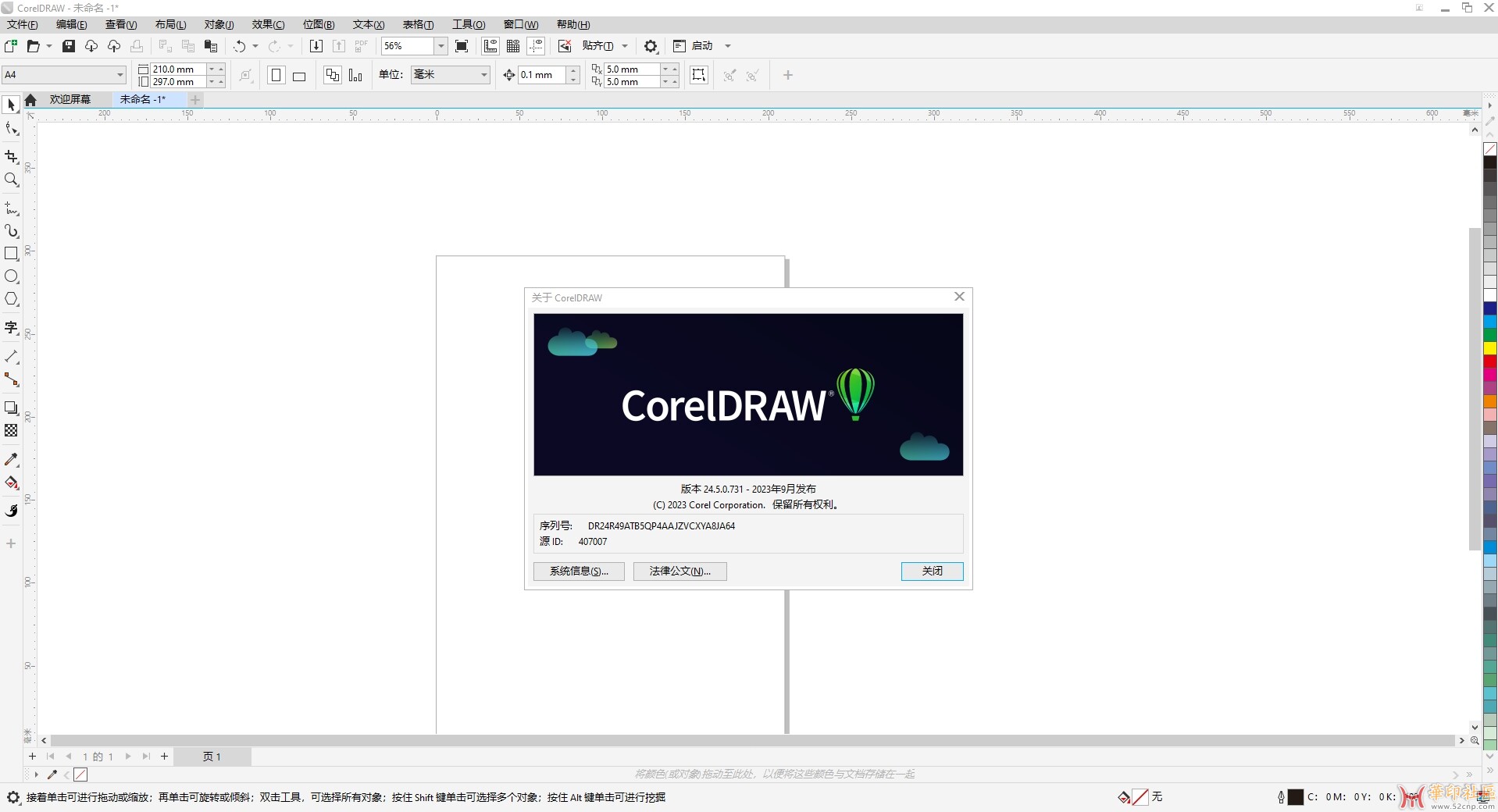1498x812 pixels.
Task: Increase nudge distance stepper
Action: click(573, 70)
